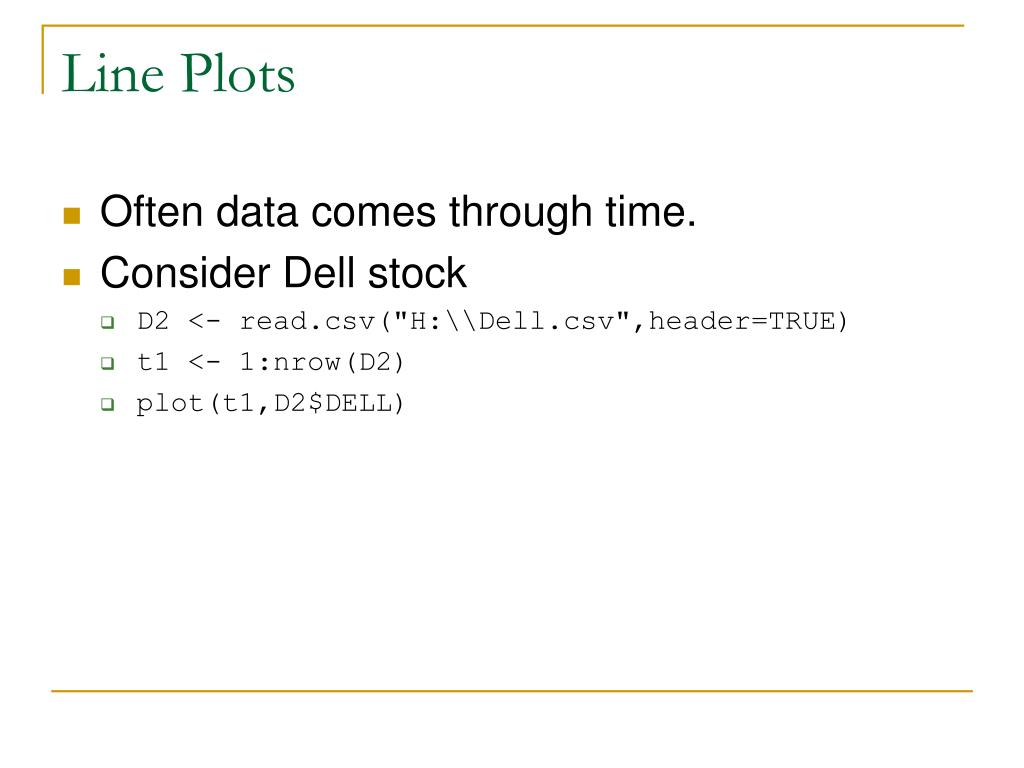Image resolution: width=1024 pixels, height=768 pixels.
Task: Click the "header=TRUE" argument
Action: point(742,321)
